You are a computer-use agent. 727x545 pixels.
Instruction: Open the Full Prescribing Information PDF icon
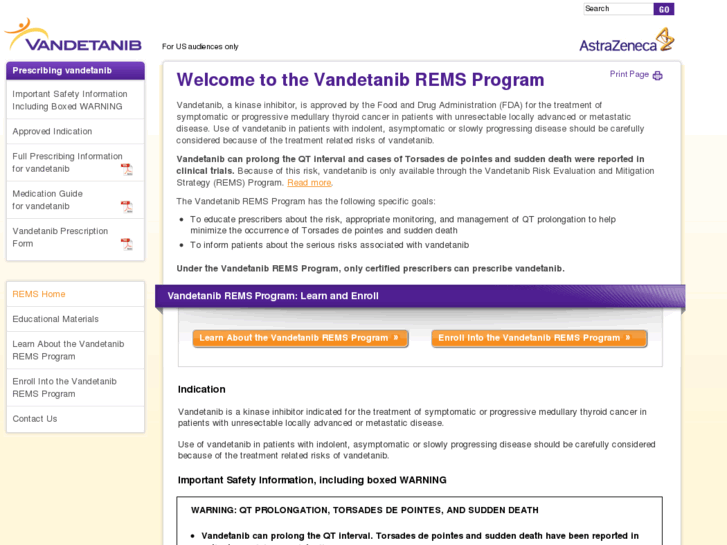(x=127, y=170)
